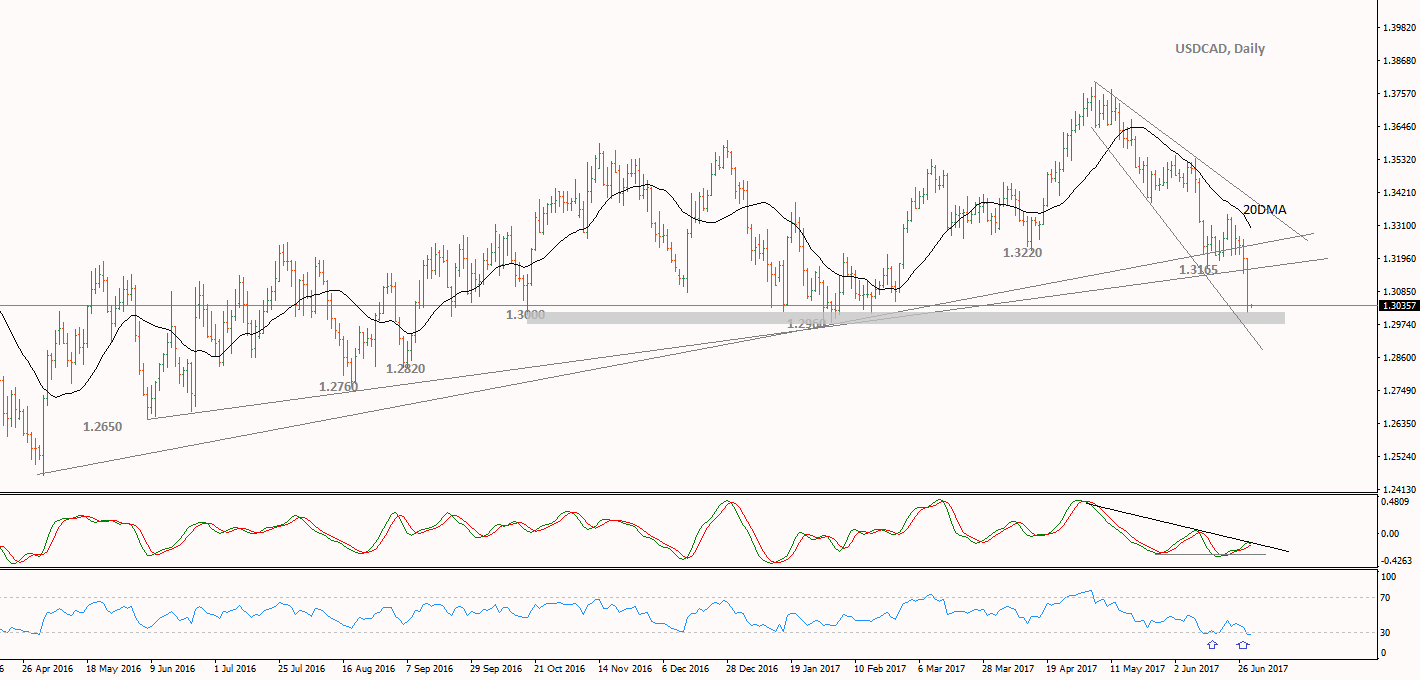The width and height of the screenshot is (1420, 680).
Task: Click the 1.2960 label inside the gray zone
Action: [806, 323]
